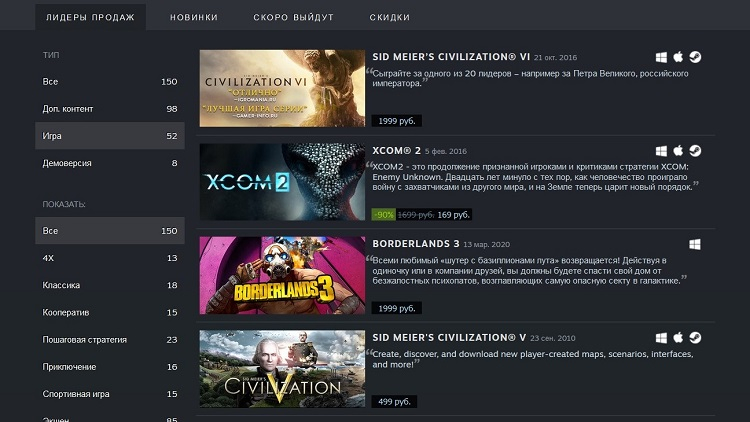Click Civilization VI date 21 окт. 2016
This screenshot has height=422, width=750.
[x=555, y=58]
